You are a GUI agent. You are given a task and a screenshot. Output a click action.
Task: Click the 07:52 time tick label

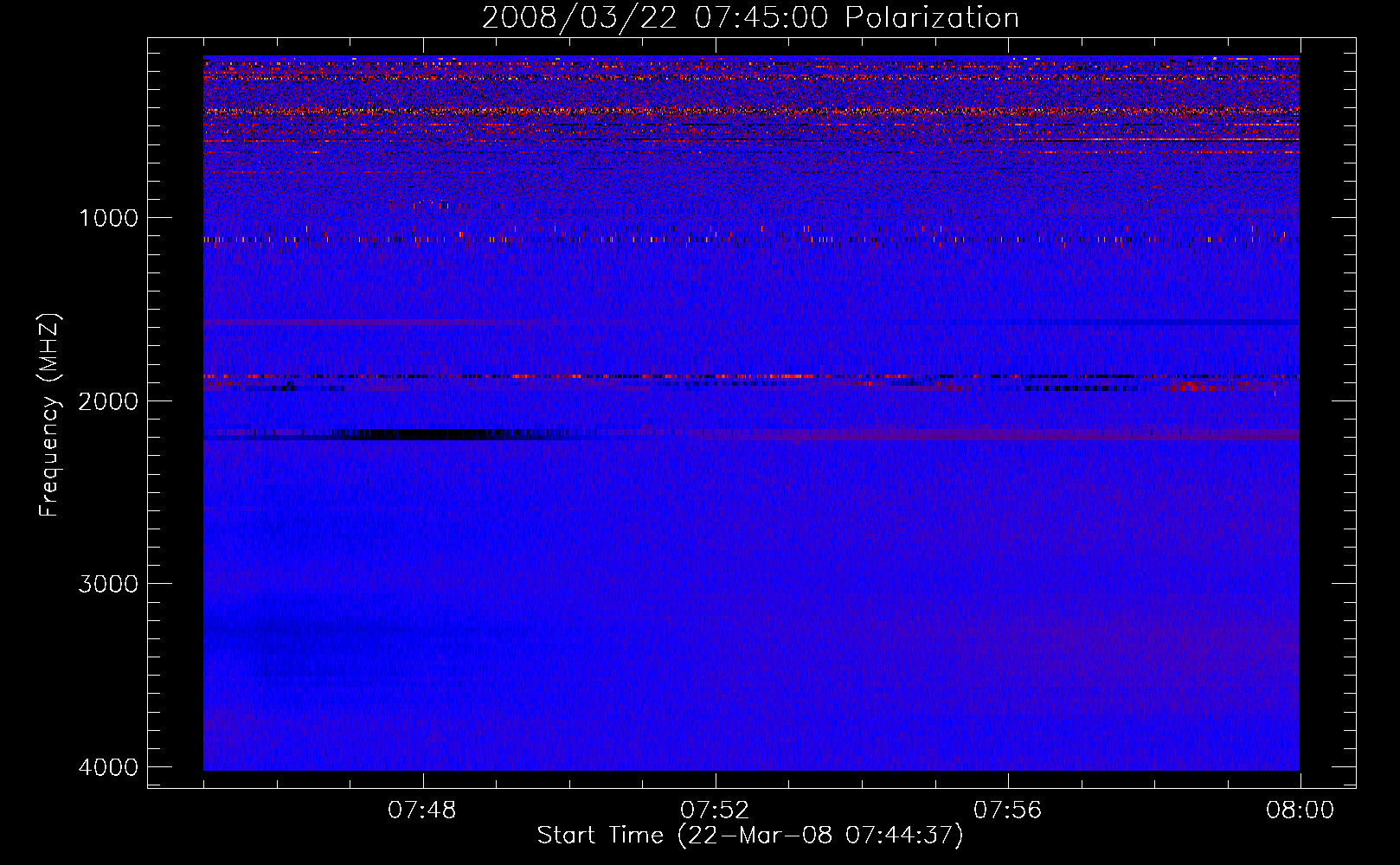pos(715,811)
